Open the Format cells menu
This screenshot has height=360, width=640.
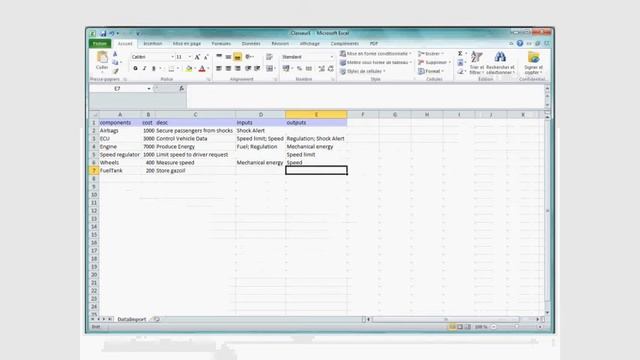point(431,71)
